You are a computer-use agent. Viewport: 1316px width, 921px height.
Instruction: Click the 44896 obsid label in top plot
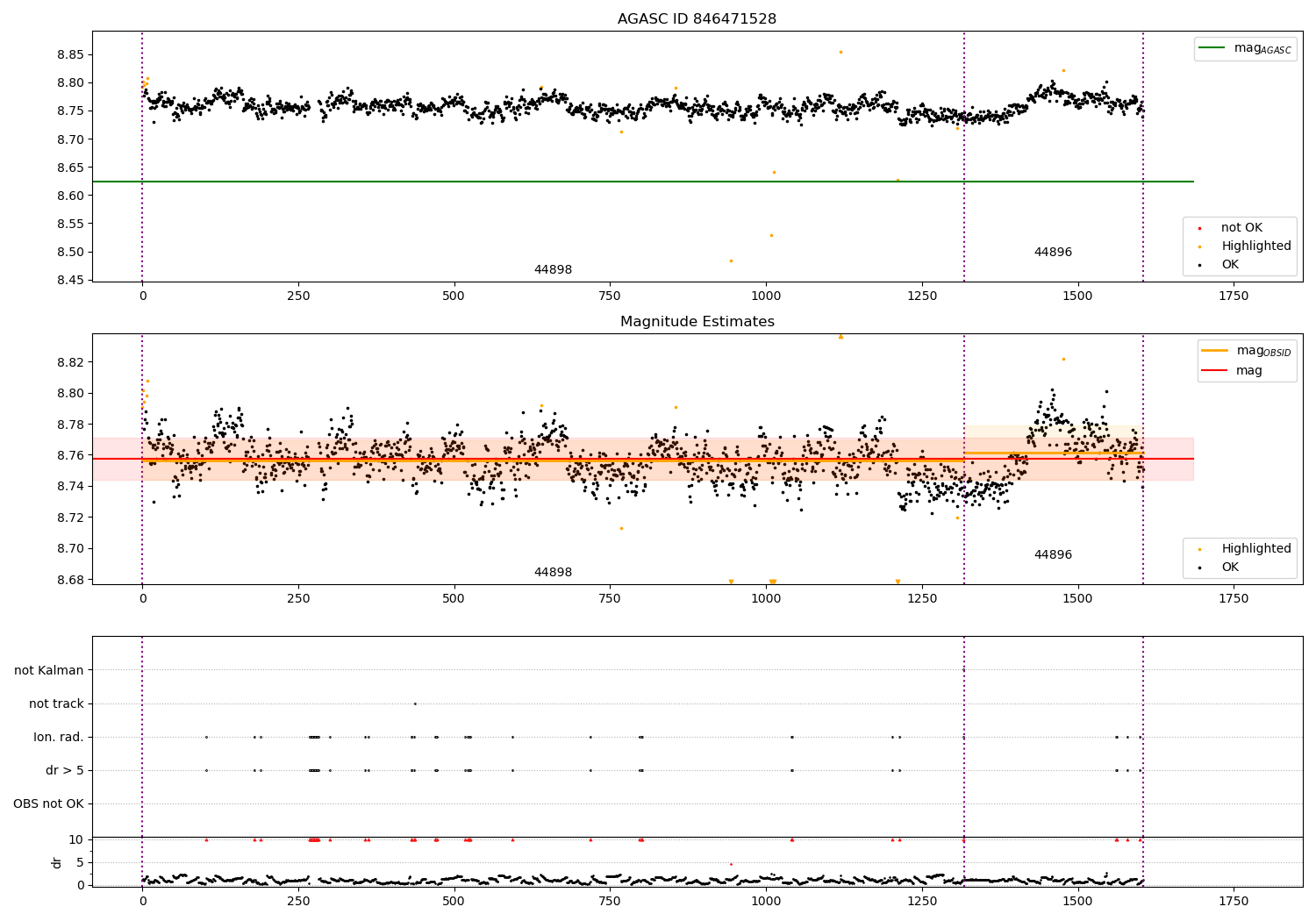click(1053, 253)
